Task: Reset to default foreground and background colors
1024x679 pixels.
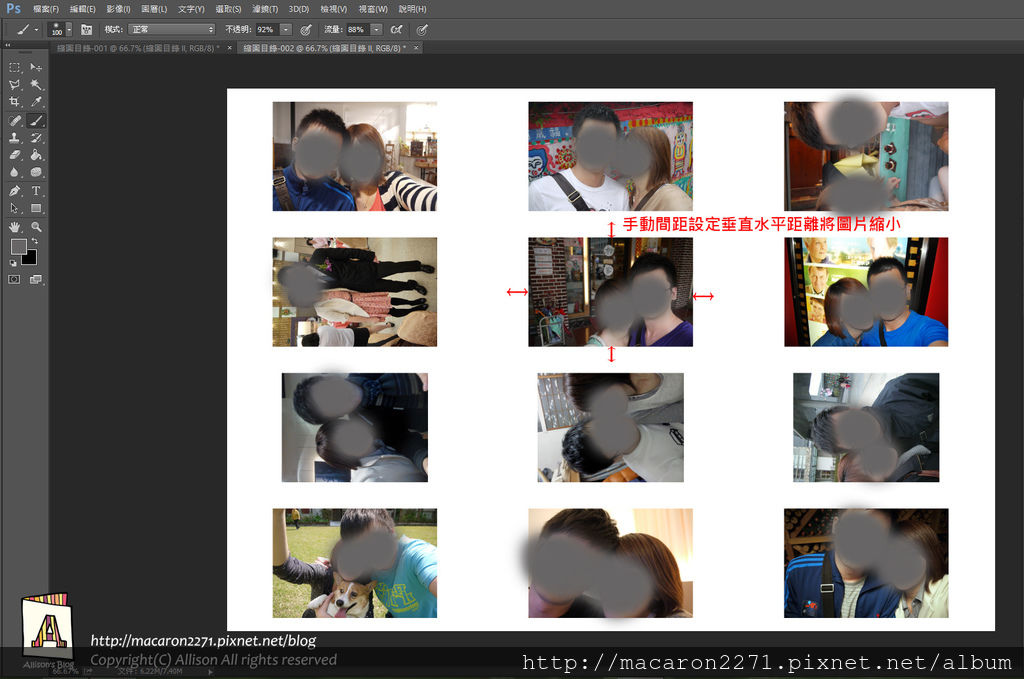Action: 13,263
